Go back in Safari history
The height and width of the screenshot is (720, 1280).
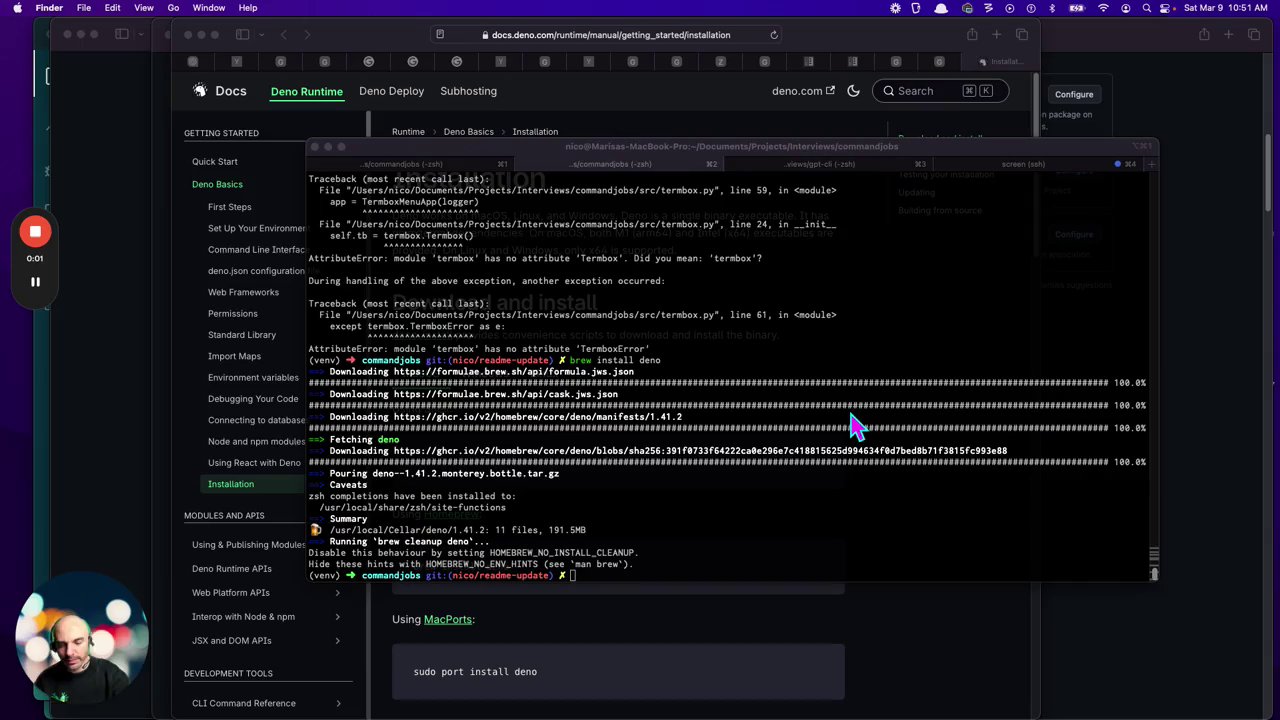(284, 35)
